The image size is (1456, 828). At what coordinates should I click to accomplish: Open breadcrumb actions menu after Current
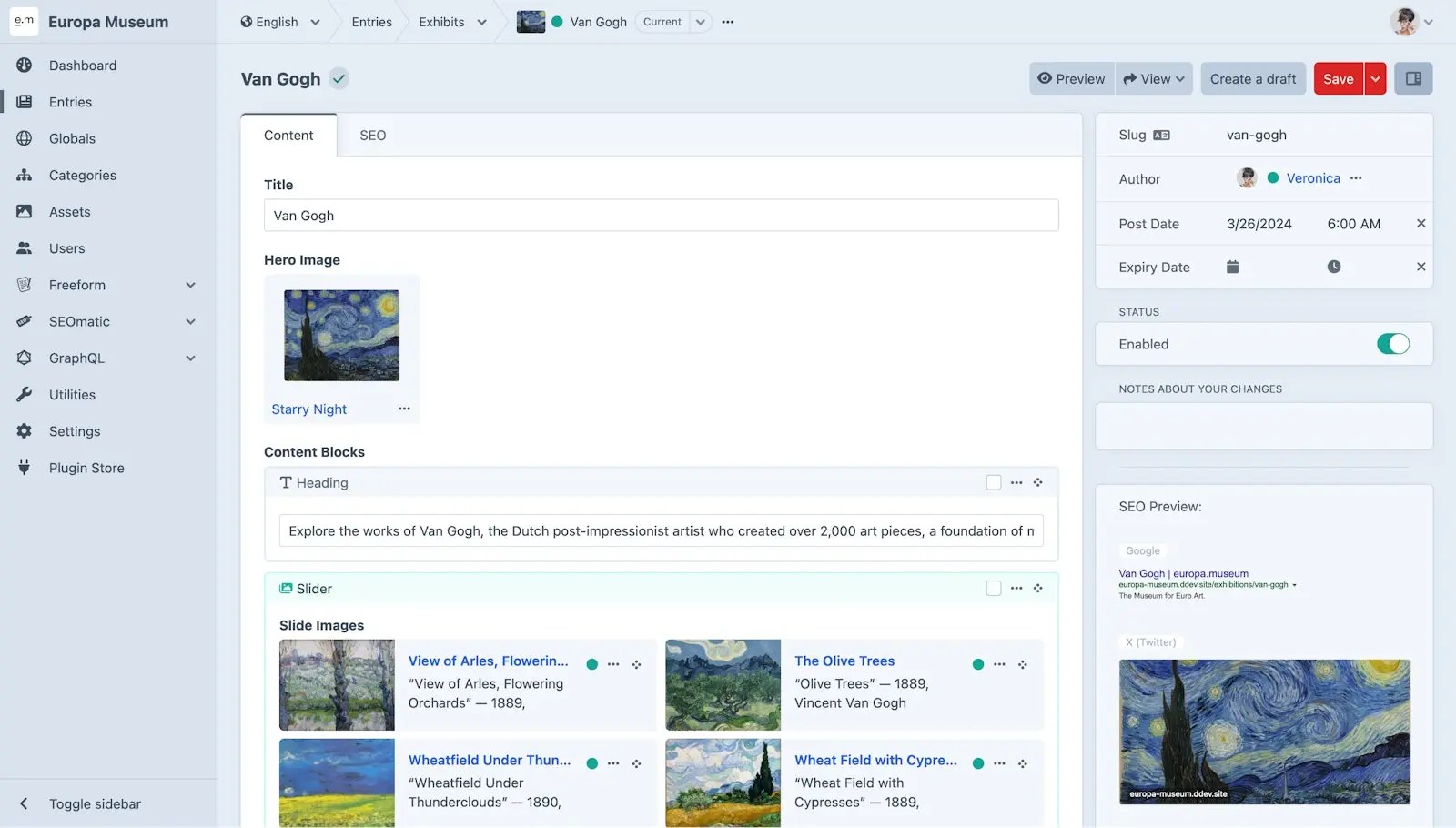(x=727, y=22)
